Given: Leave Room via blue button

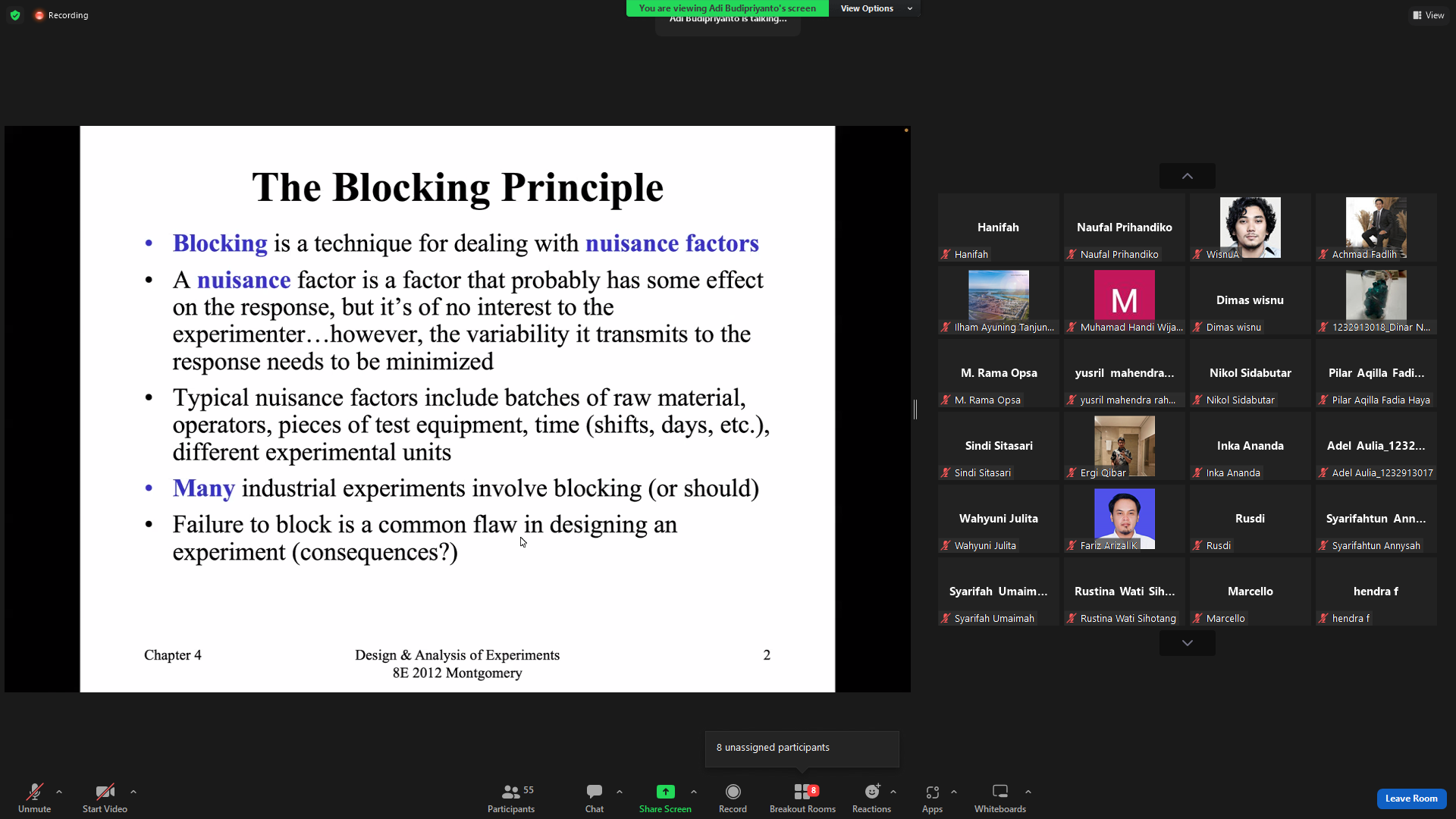Looking at the screenshot, I should [1411, 799].
